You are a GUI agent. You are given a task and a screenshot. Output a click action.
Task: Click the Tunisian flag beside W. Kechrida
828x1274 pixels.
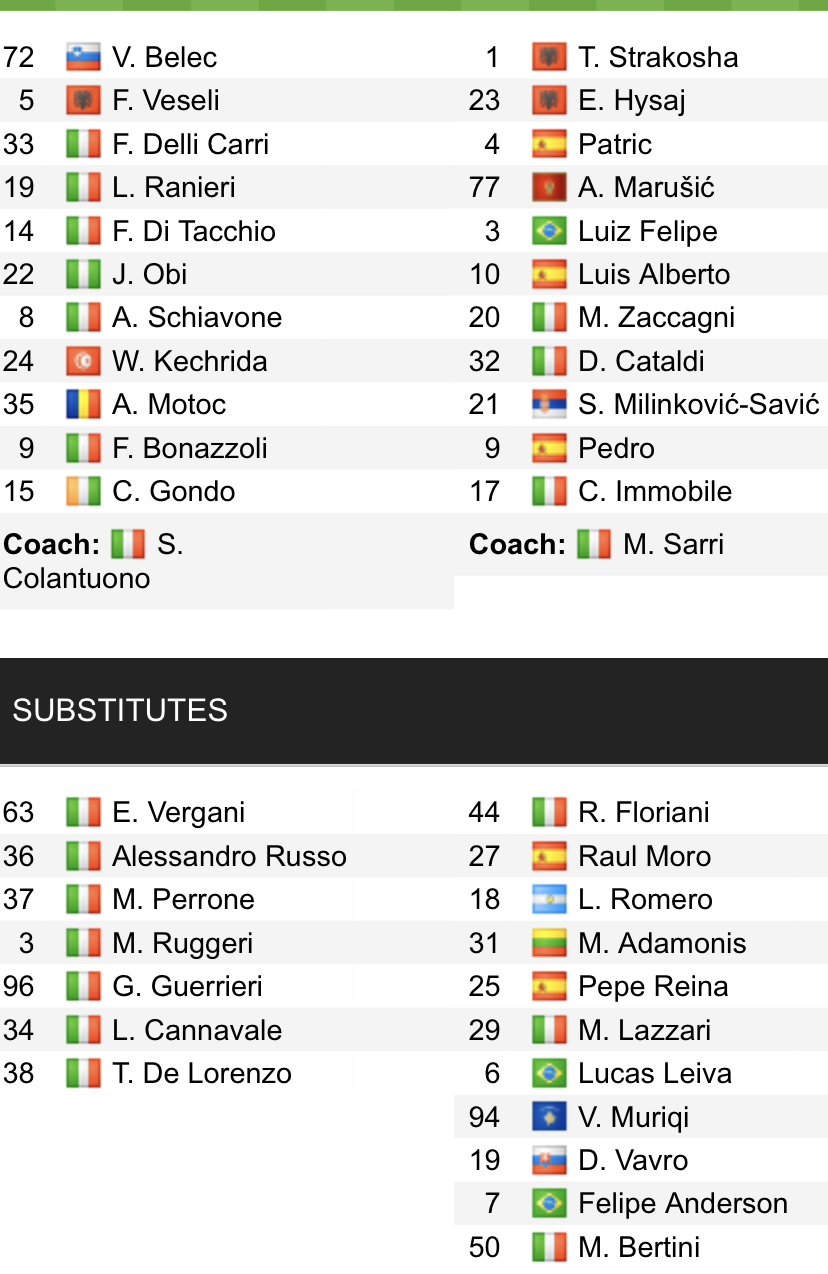tap(83, 361)
